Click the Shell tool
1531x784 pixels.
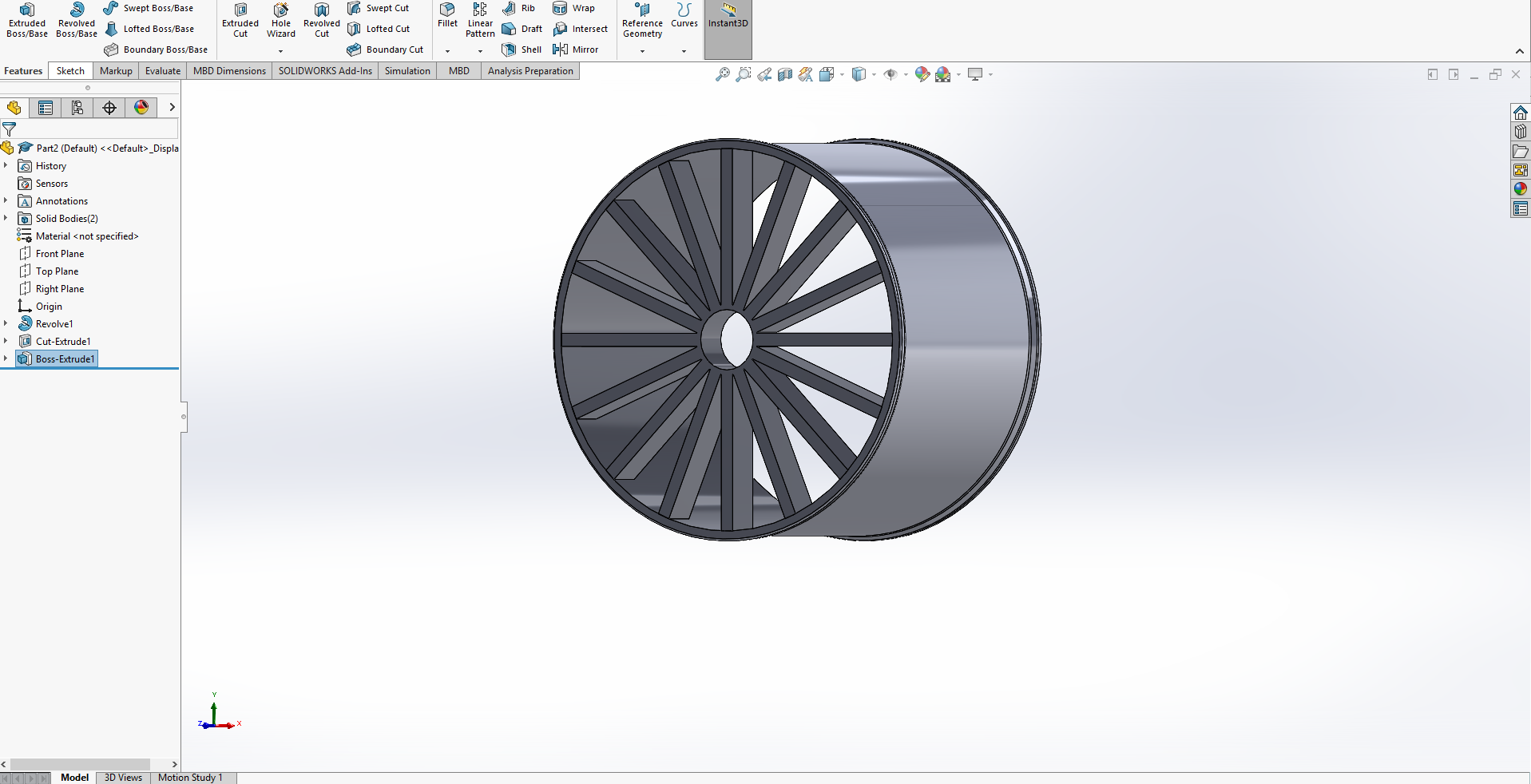point(522,49)
